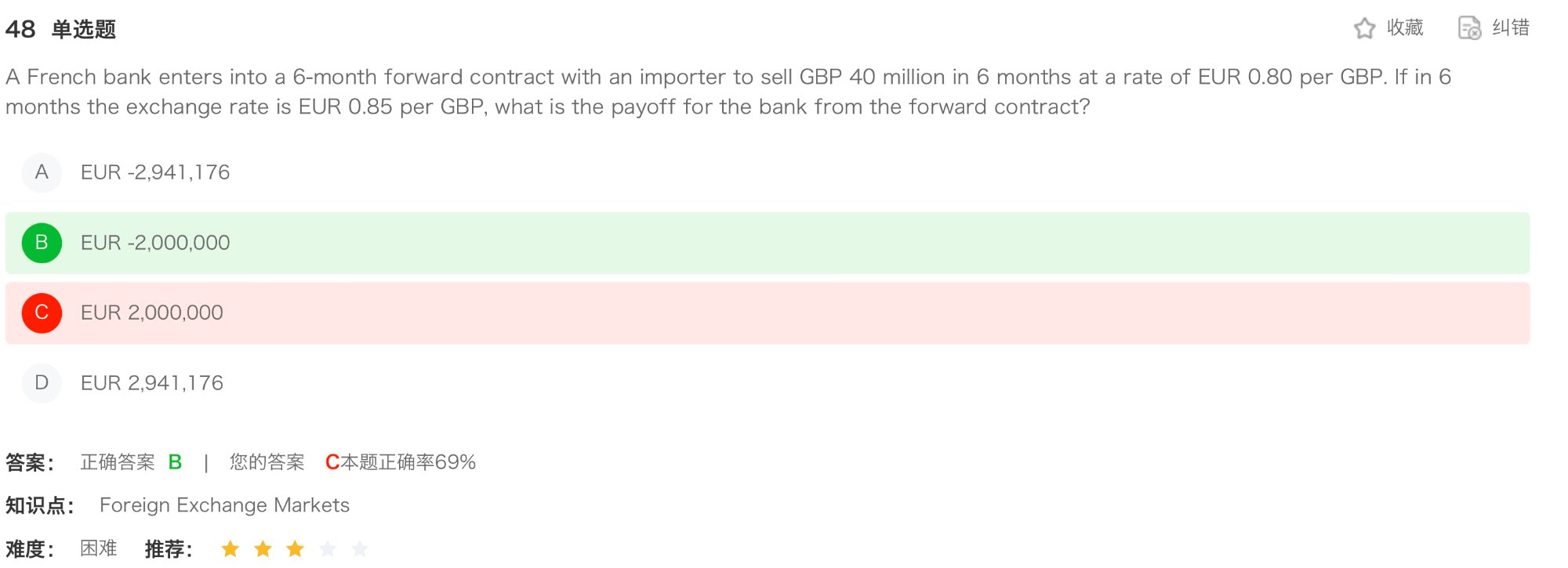Choose answer text EUR 2,941,176
Image resolution: width=1568 pixels, height=568 pixels.
152,383
